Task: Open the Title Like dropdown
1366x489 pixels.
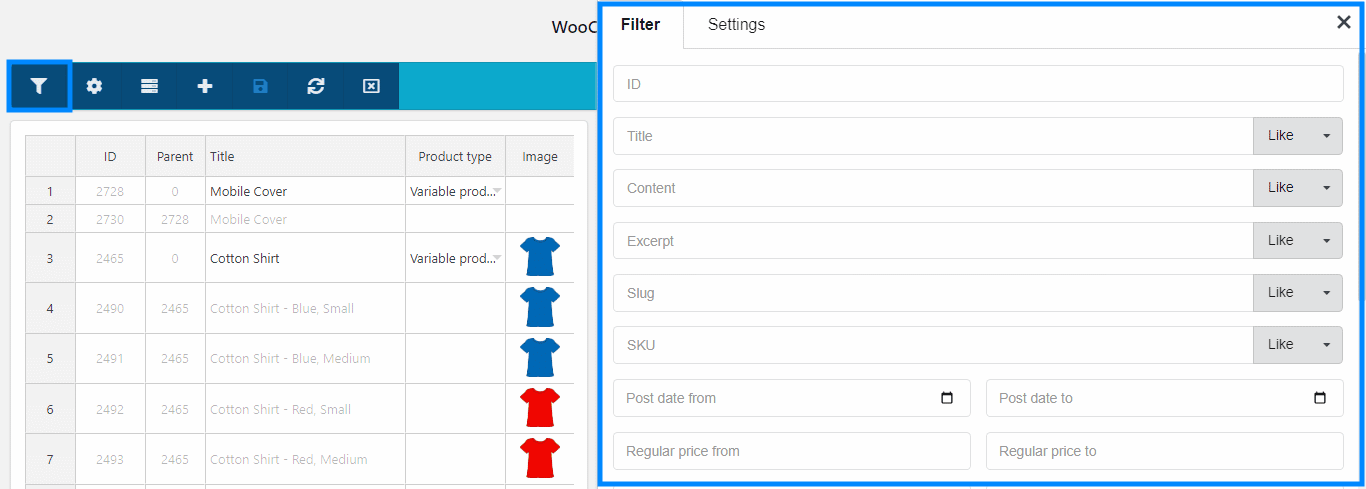Action: pos(1298,136)
